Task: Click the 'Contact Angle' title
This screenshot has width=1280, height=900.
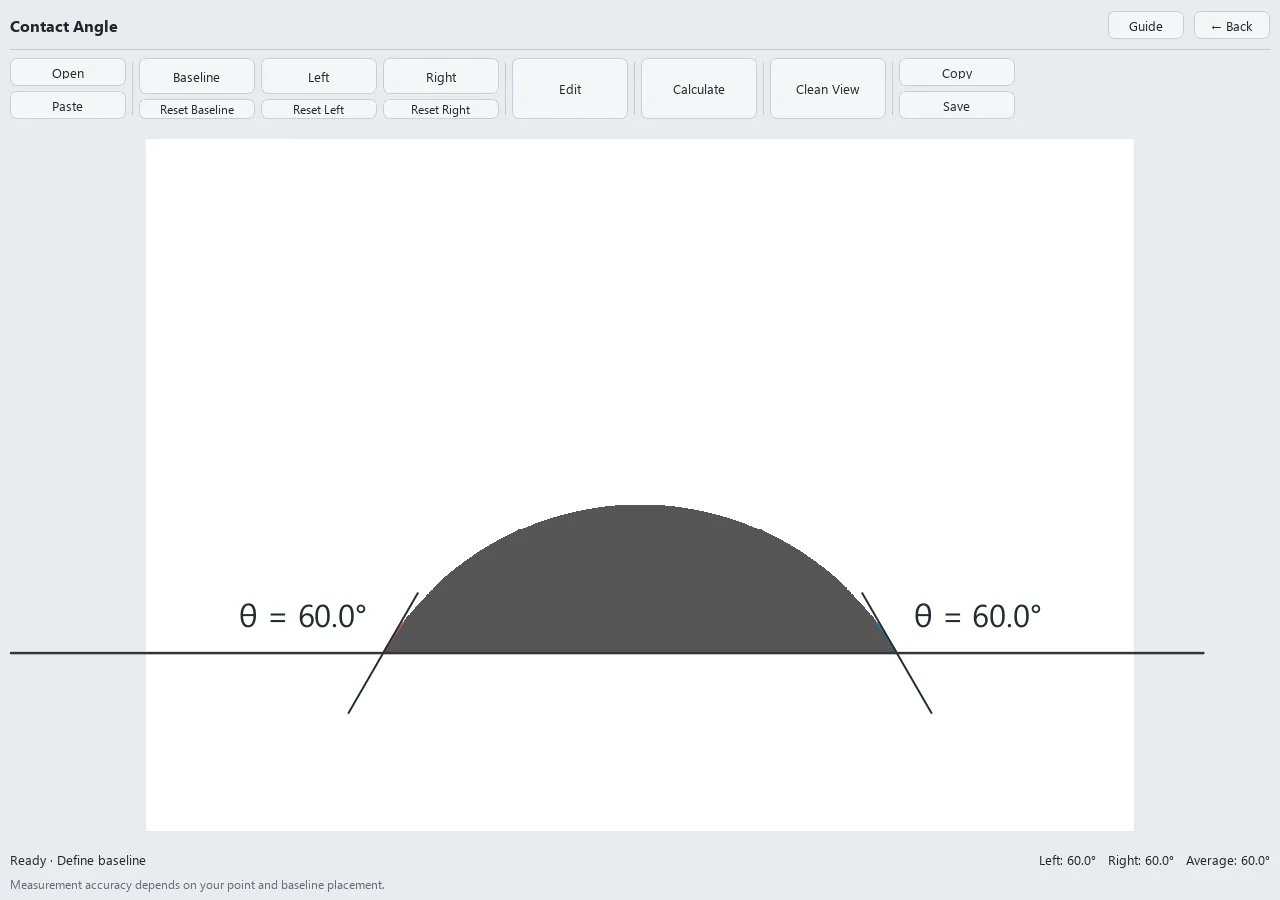Action: click(x=64, y=27)
